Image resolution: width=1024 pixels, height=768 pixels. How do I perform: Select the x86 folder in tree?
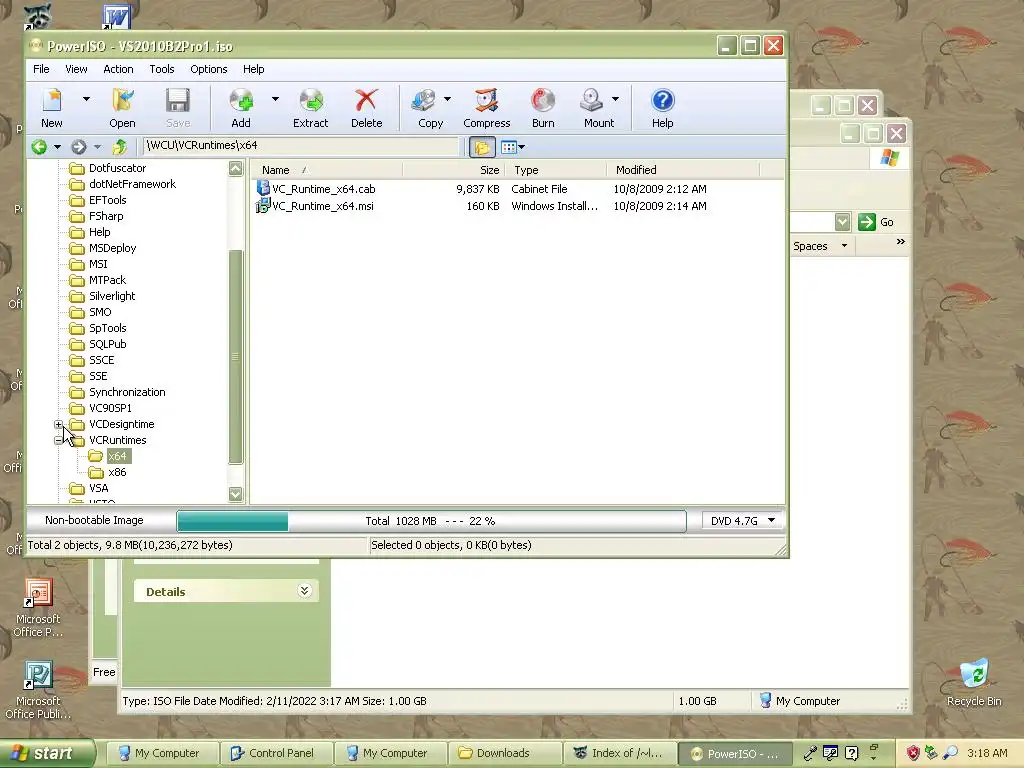tap(117, 472)
